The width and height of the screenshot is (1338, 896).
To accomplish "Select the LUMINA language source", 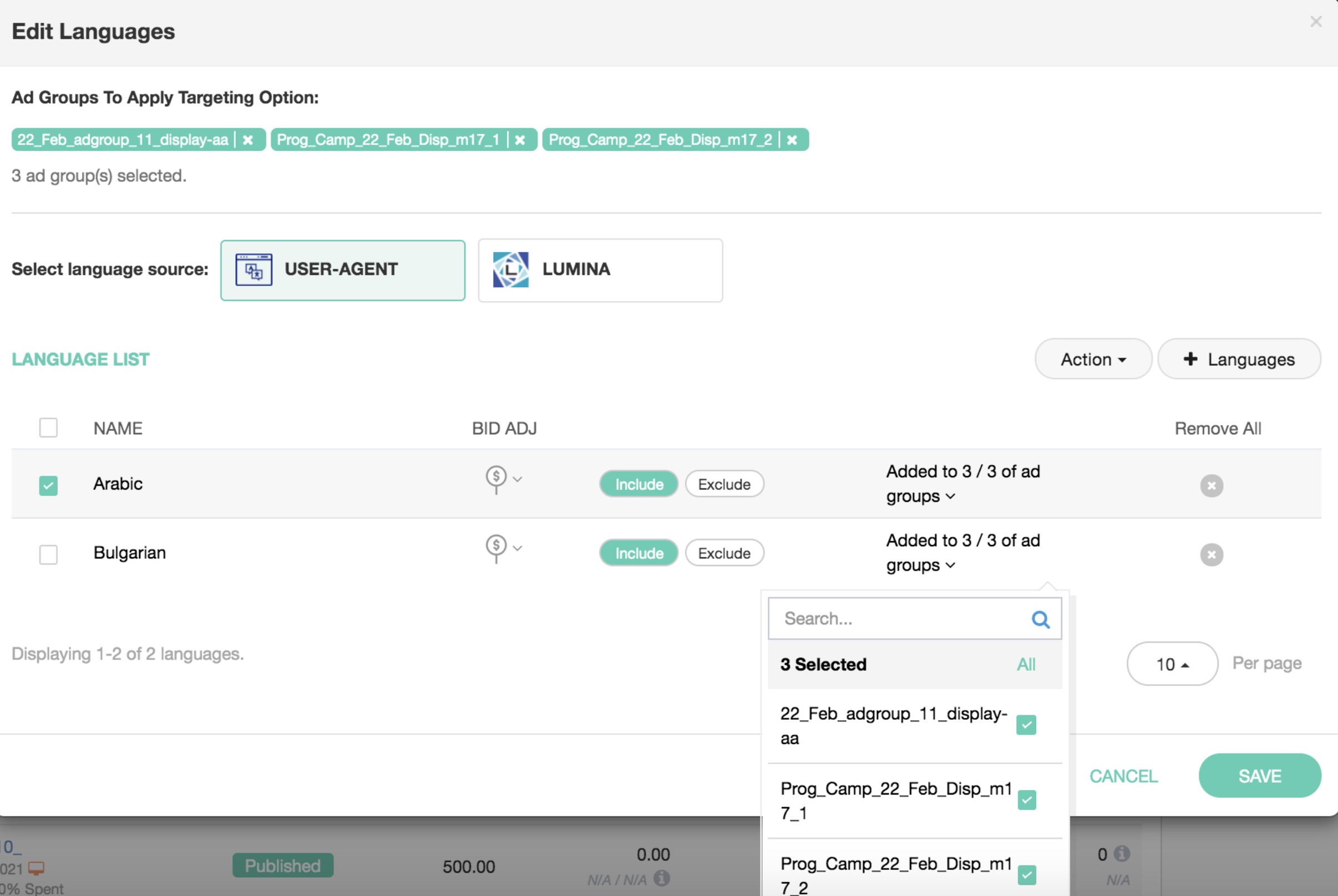I will [x=600, y=270].
